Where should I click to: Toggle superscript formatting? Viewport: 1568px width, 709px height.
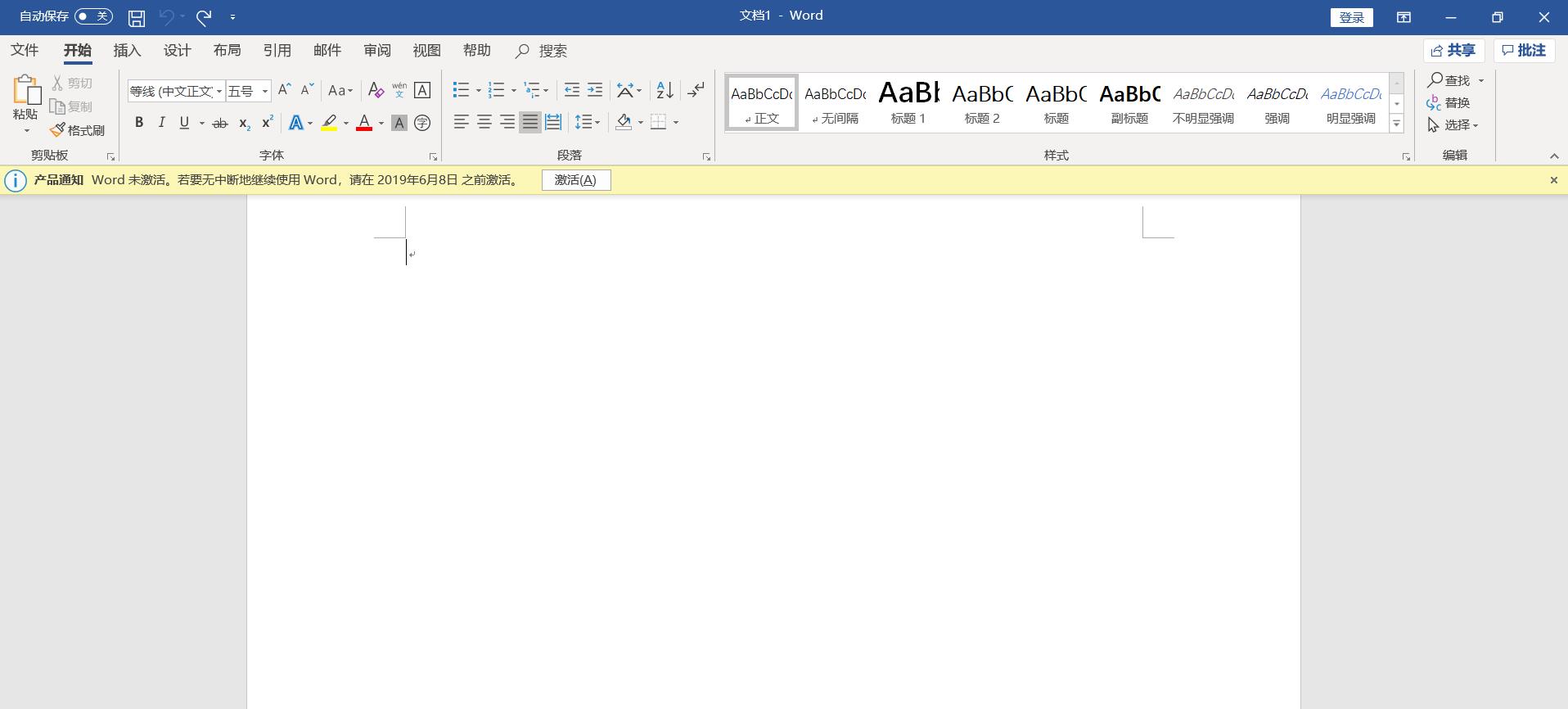[x=267, y=123]
